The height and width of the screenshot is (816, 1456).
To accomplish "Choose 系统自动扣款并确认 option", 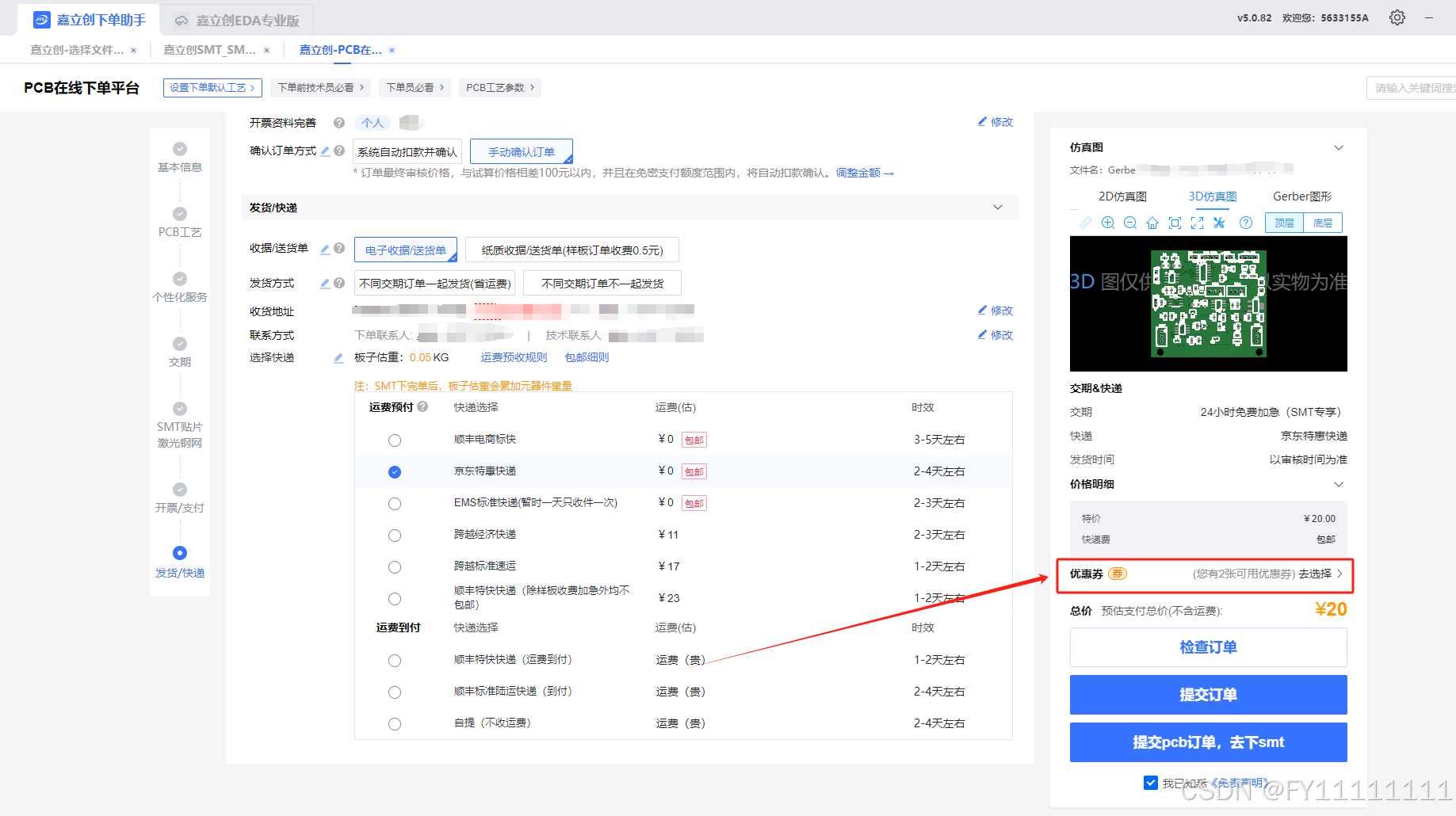I will click(x=407, y=151).
